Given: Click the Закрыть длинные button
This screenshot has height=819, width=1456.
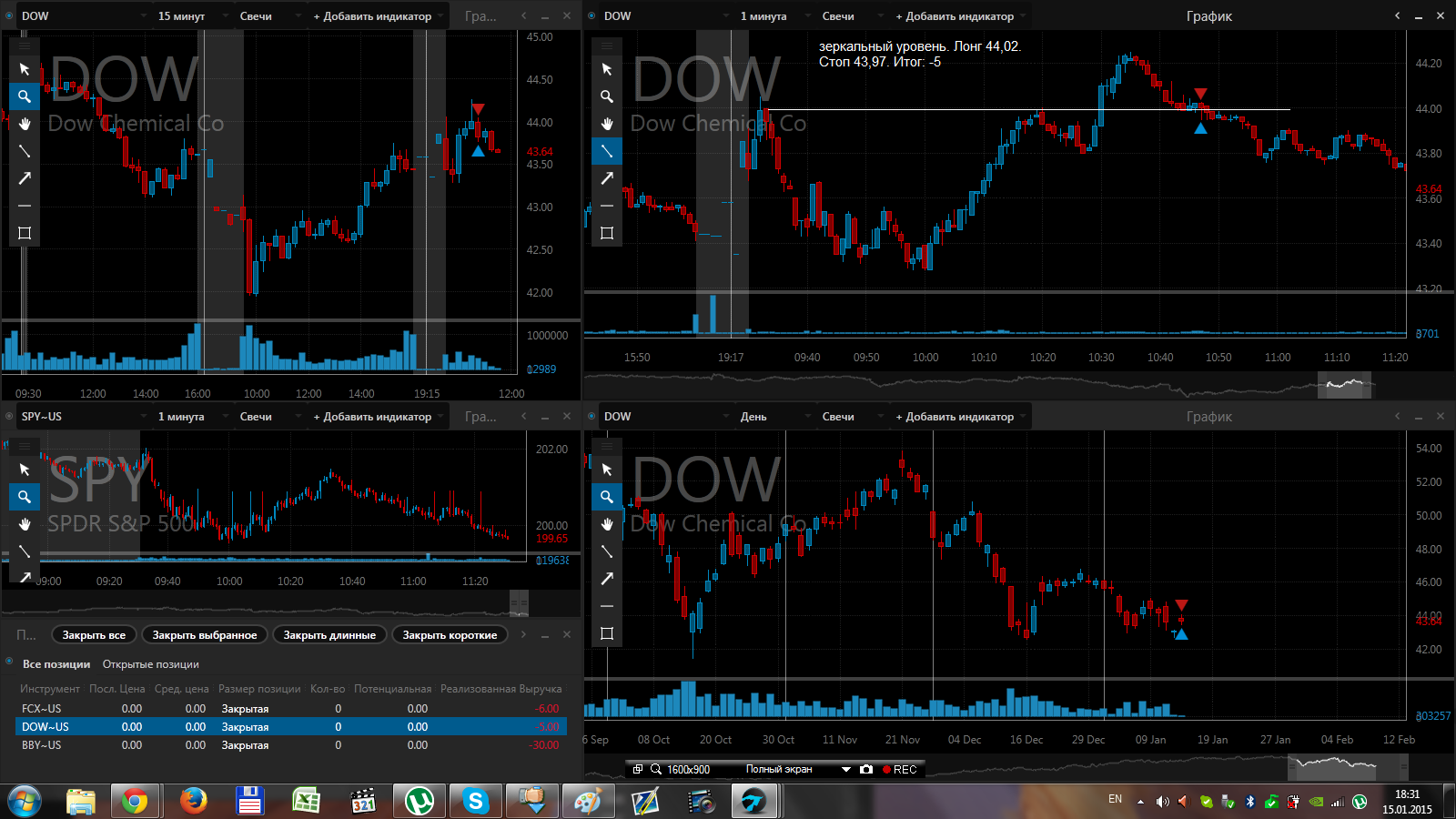Looking at the screenshot, I should [329, 635].
